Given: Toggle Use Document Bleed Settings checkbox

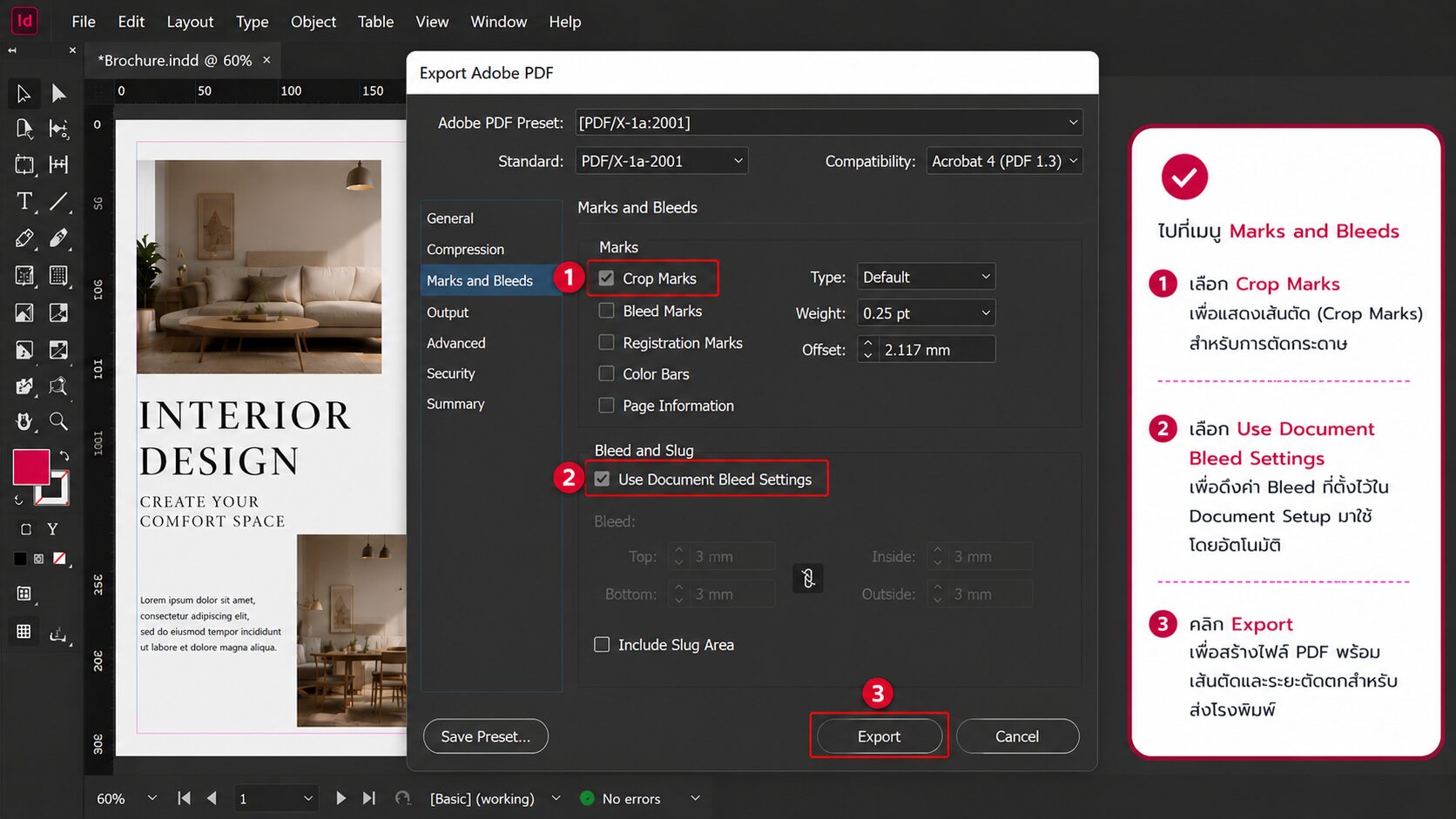Looking at the screenshot, I should (x=602, y=480).
